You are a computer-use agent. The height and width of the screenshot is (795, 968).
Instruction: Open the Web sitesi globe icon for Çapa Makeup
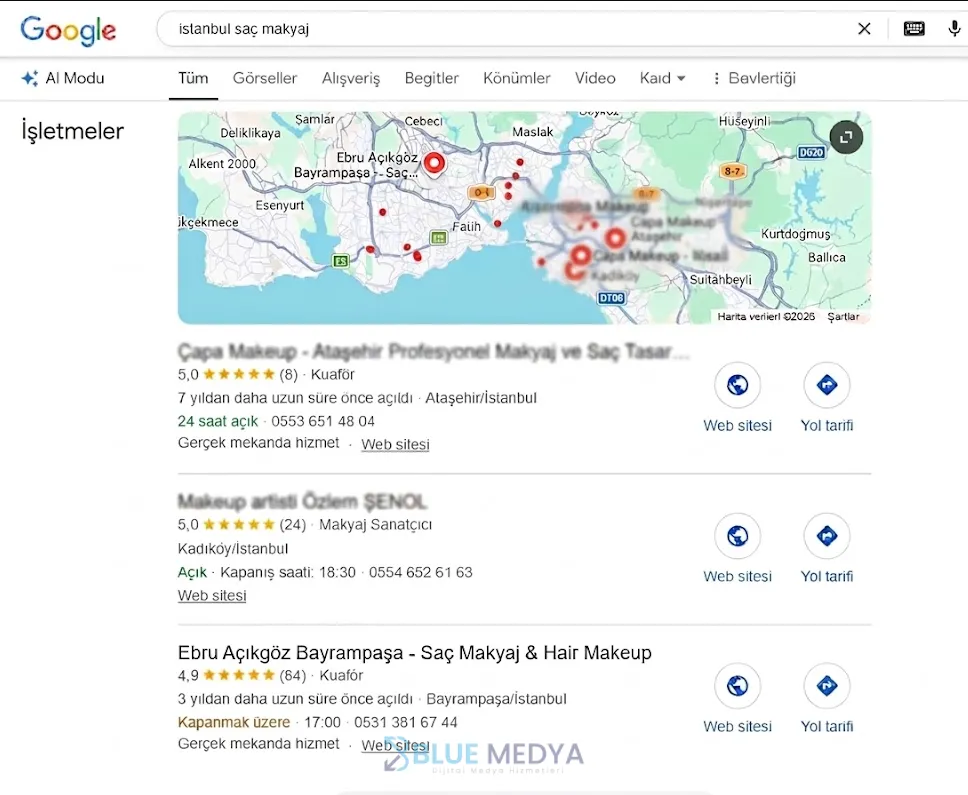tap(738, 385)
